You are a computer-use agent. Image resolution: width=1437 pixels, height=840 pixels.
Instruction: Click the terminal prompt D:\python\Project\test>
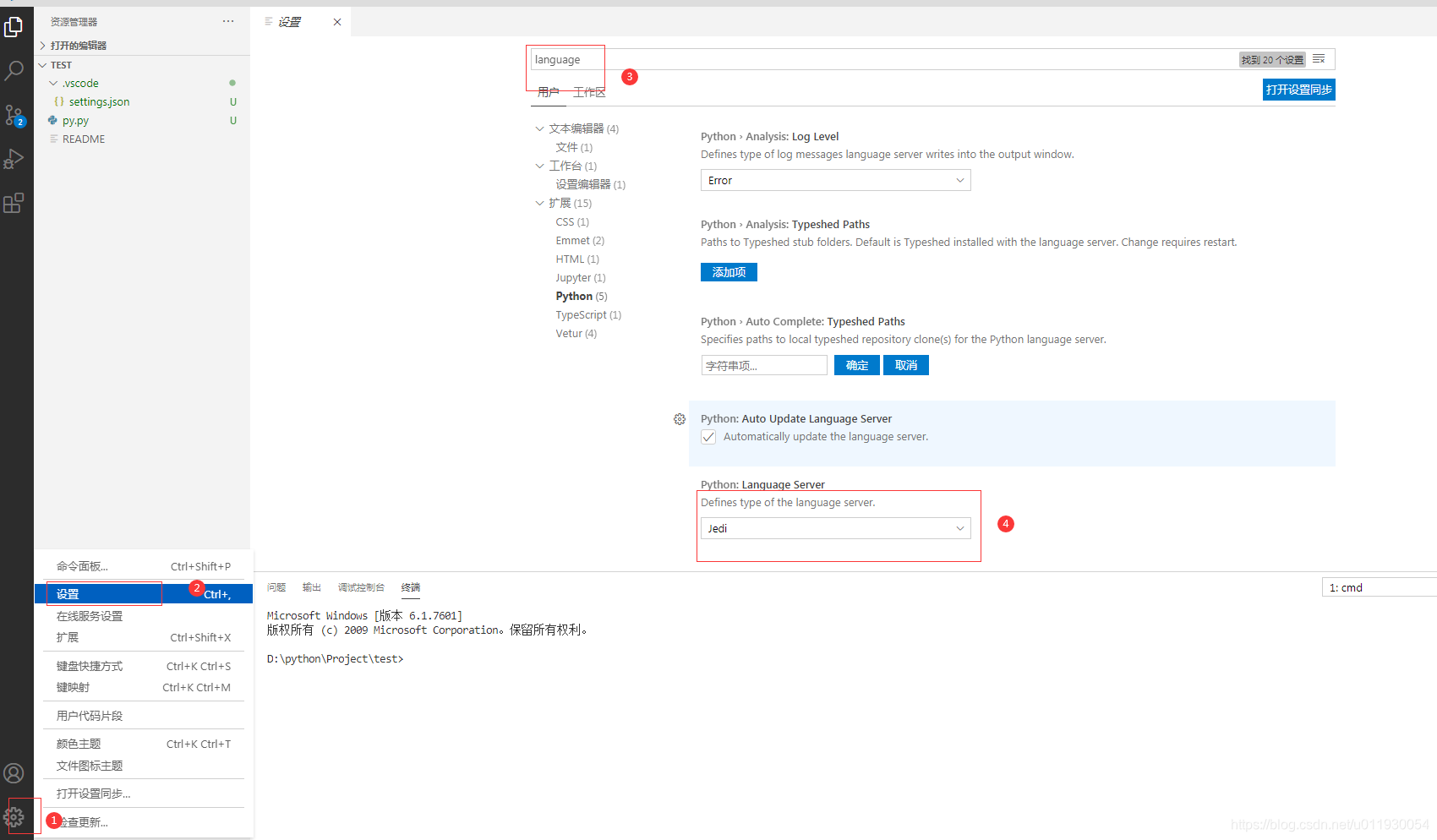335,659
